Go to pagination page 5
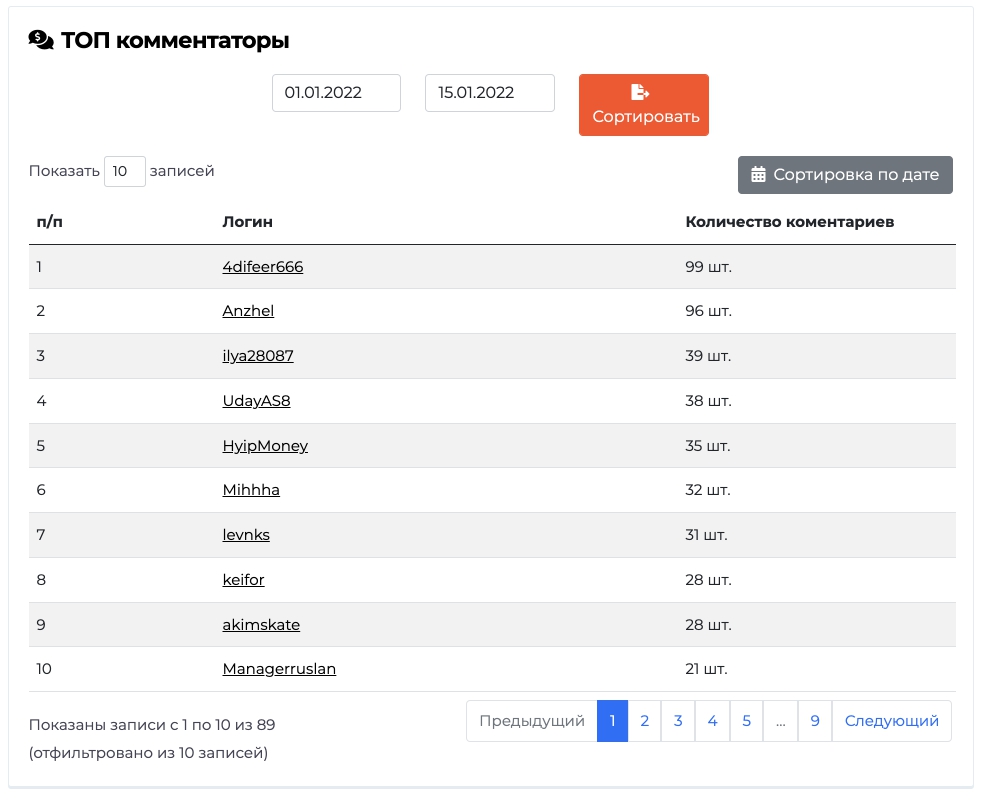The height and width of the screenshot is (800, 985). point(746,721)
